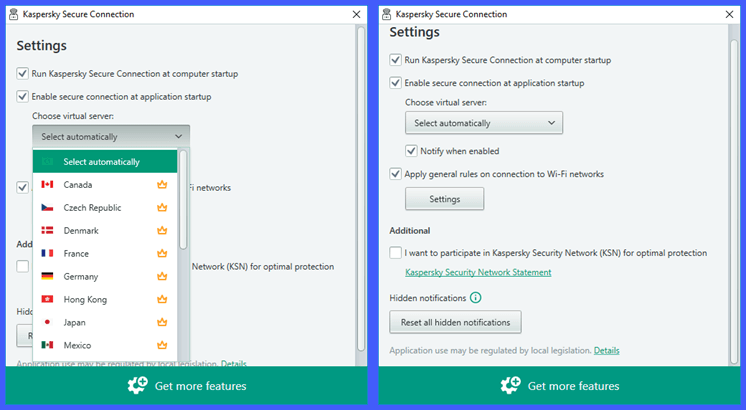Click the Japan flag icon
This screenshot has width=746, height=410.
pos(47,322)
